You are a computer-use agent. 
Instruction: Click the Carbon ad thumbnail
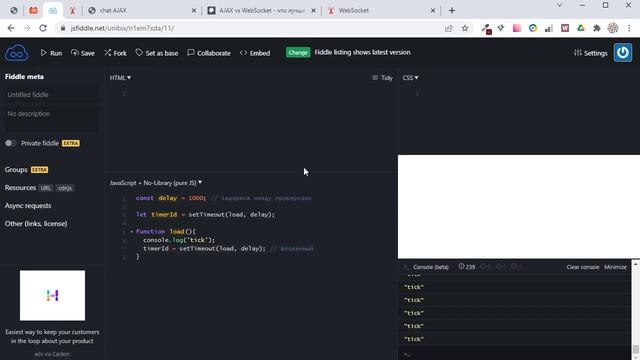point(52,296)
